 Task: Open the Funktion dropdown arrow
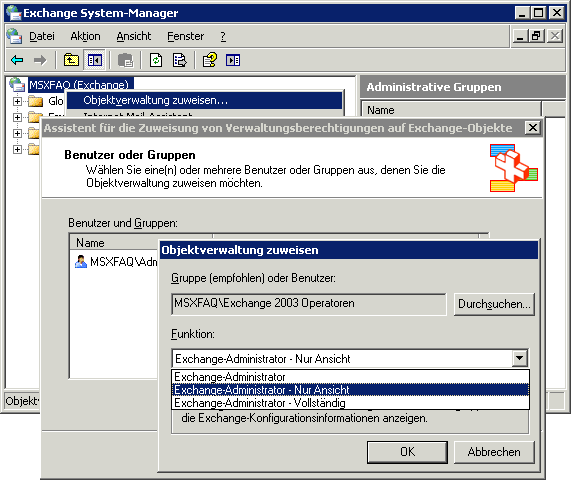[x=520, y=358]
